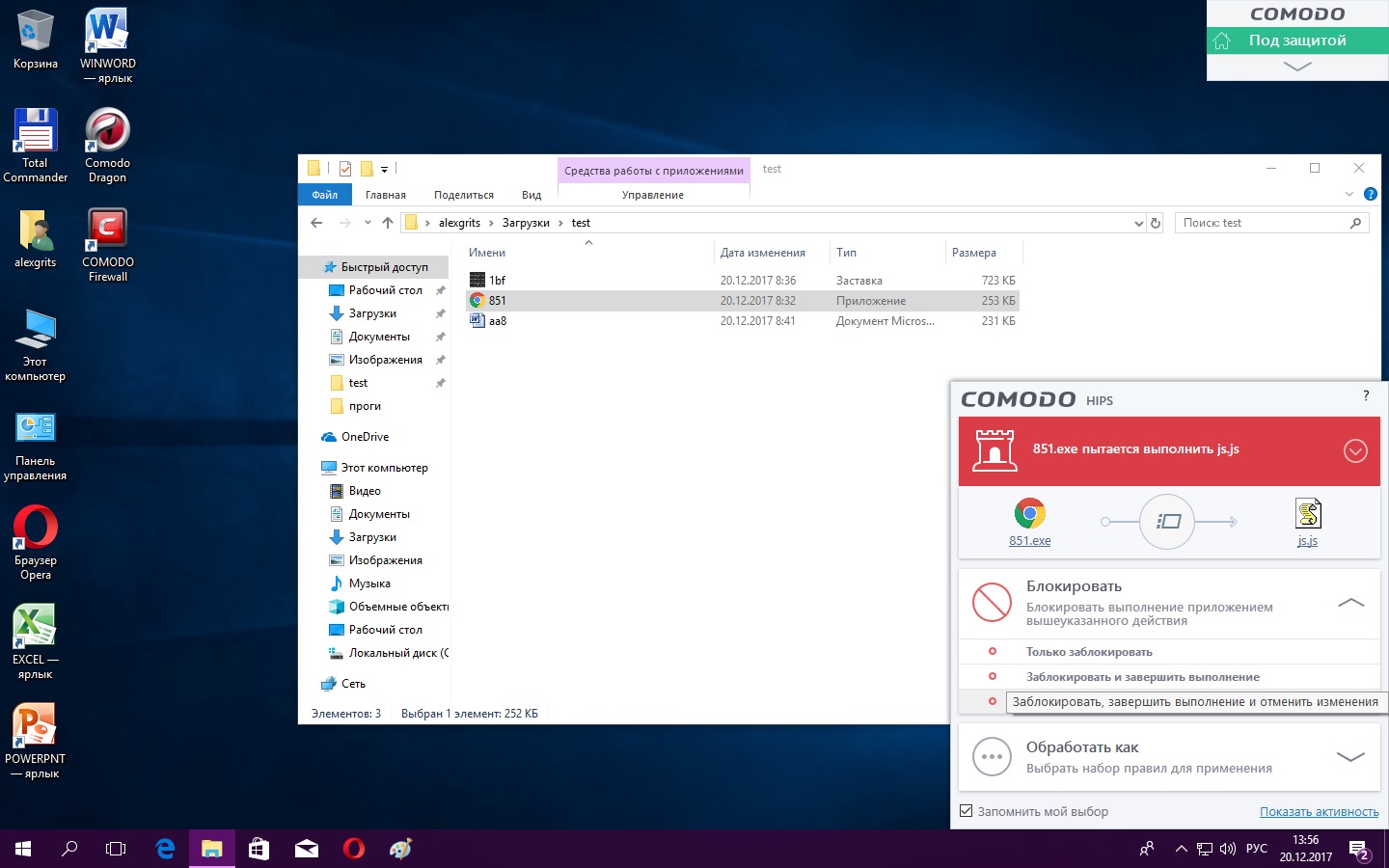This screenshot has height=868, width=1389.
Task: Launch Opera browser from the taskbar
Action: click(354, 849)
